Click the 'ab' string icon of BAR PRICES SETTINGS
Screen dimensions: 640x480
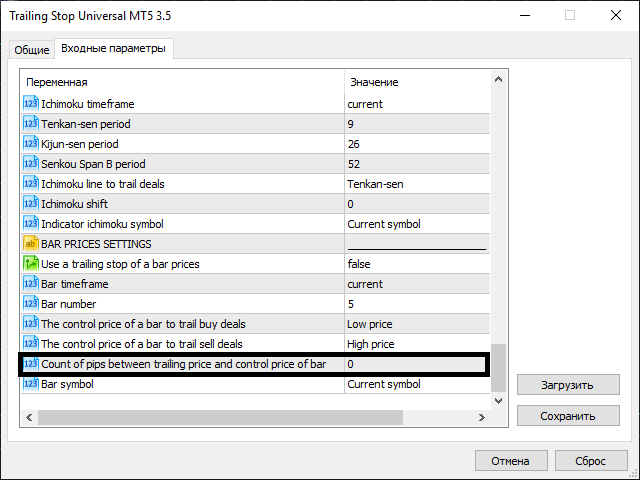point(31,244)
